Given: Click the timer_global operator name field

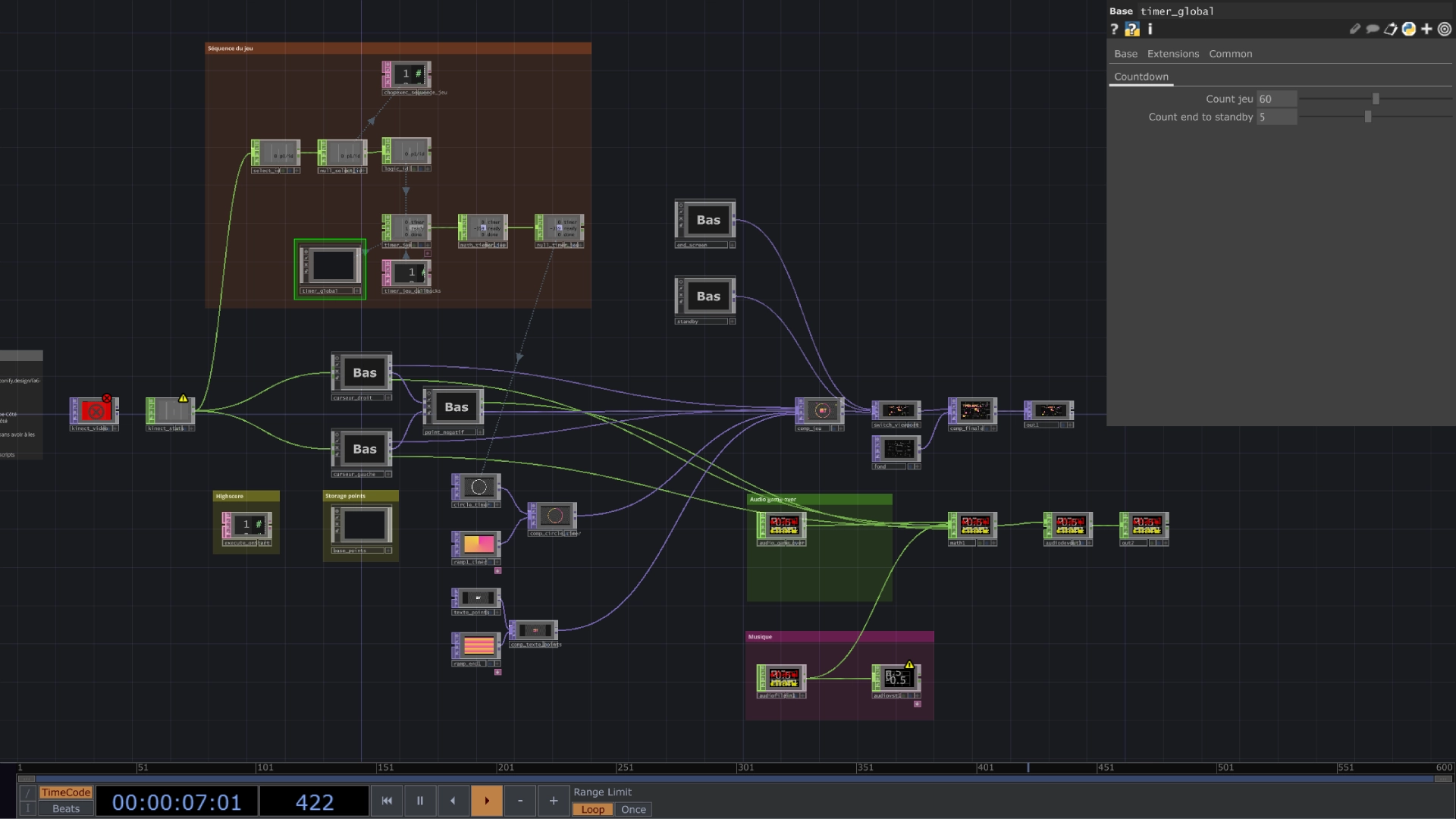Looking at the screenshot, I should [1295, 11].
